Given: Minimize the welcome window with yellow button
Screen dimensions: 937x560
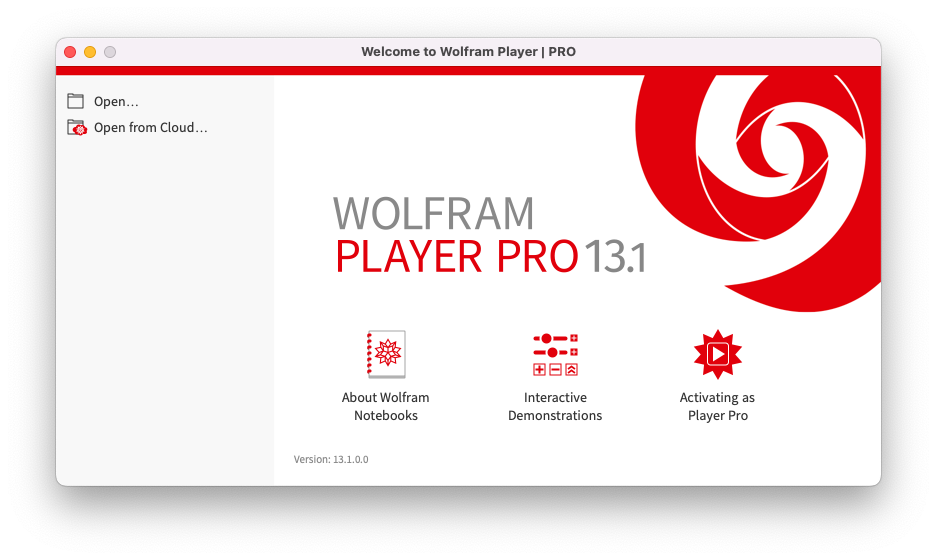Looking at the screenshot, I should (x=90, y=52).
